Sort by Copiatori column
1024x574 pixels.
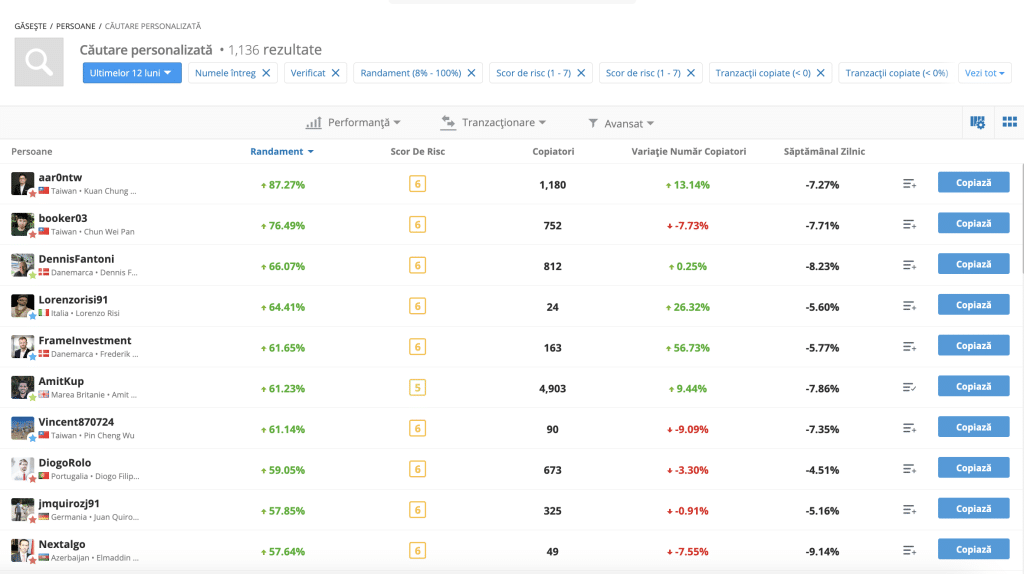click(553, 151)
